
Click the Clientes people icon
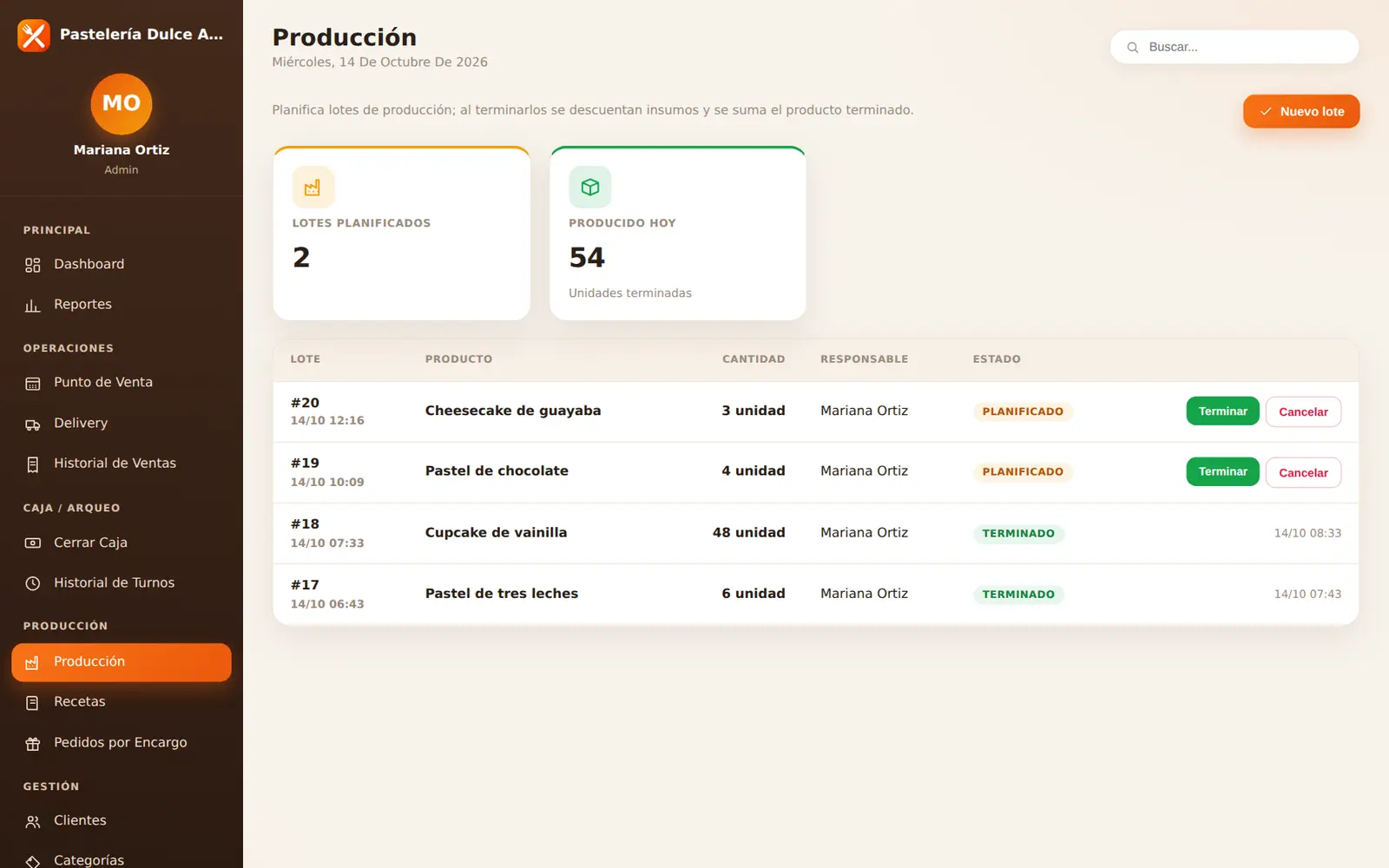(33, 821)
